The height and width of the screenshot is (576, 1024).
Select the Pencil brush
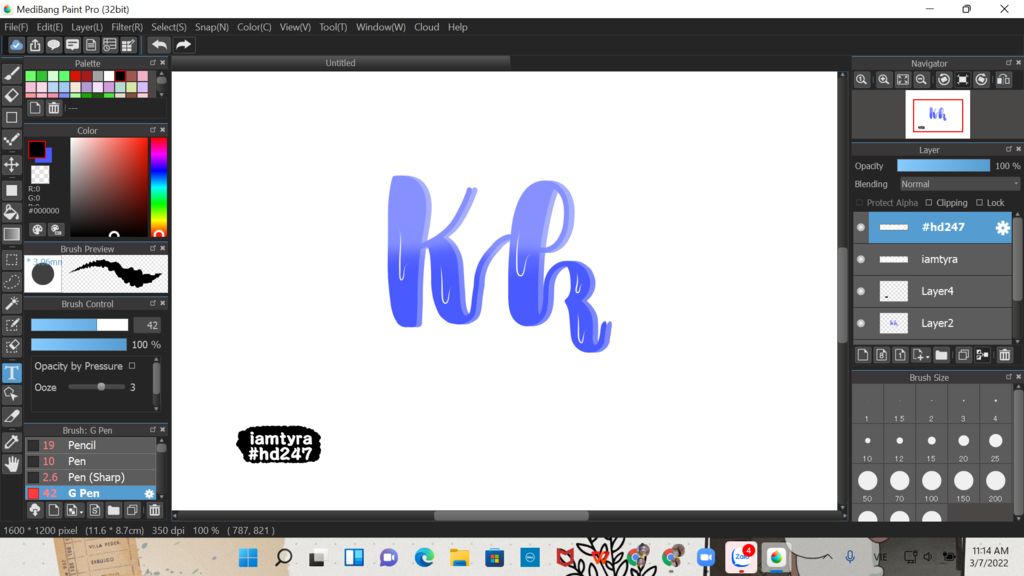(x=91, y=445)
